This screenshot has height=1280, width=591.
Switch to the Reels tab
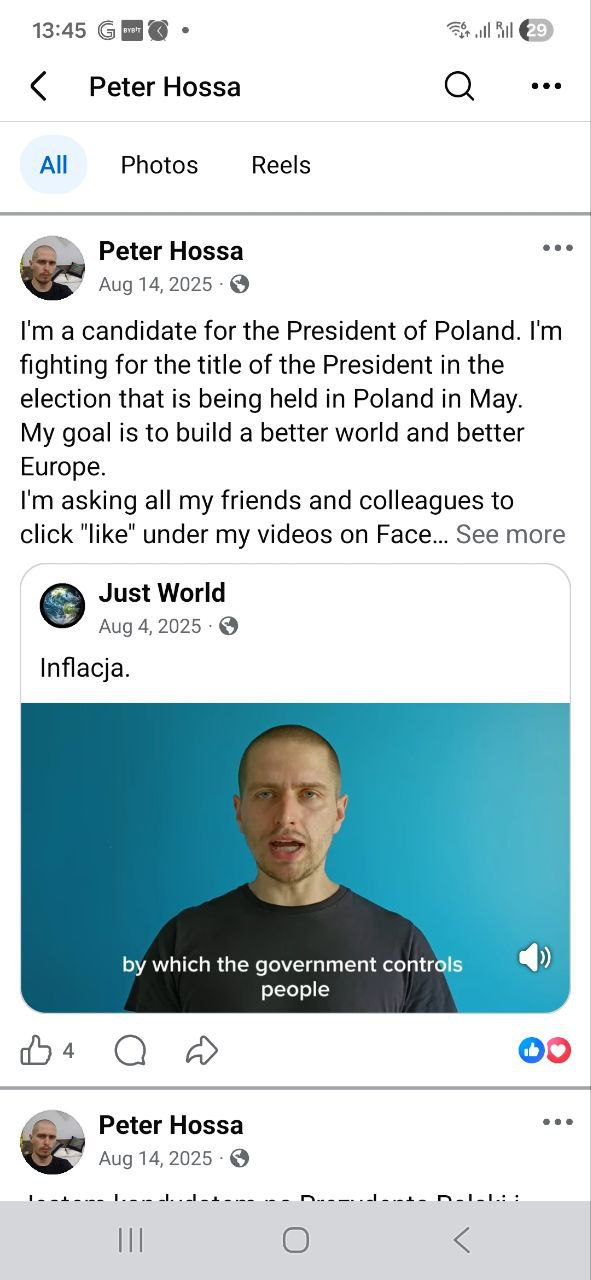281,165
